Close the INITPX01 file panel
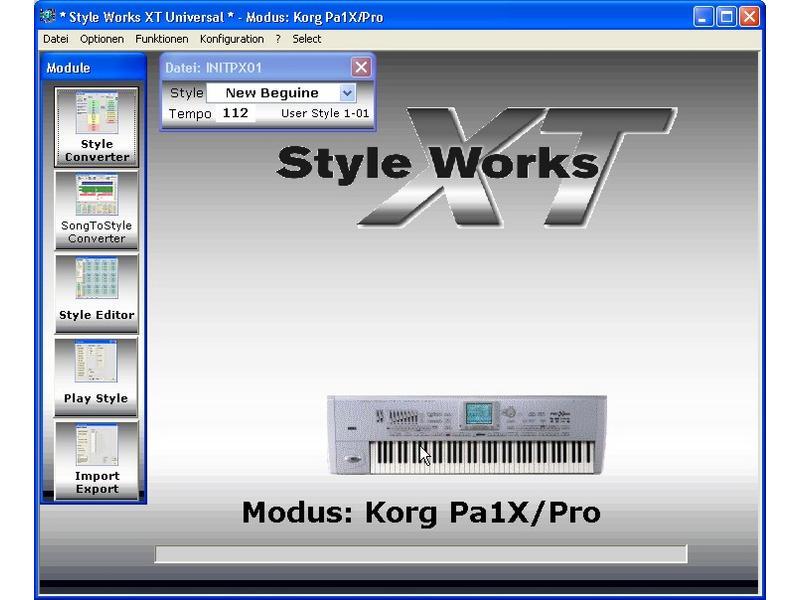Screen dimensions: 800x600 (361, 67)
